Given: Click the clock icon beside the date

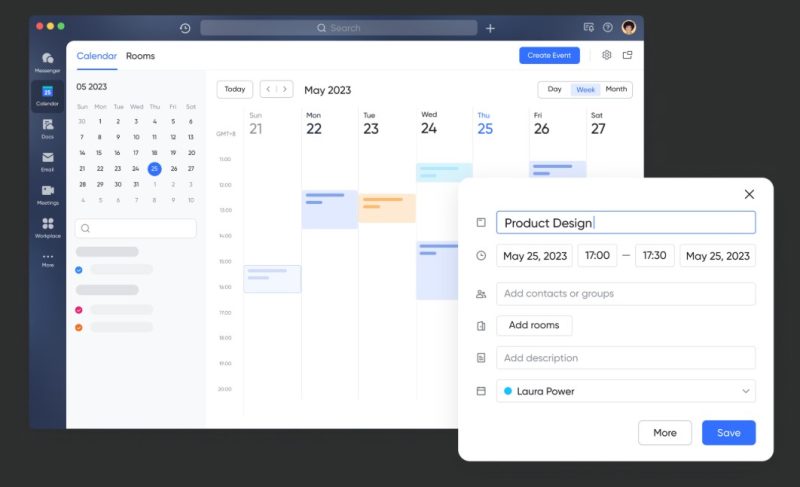Looking at the screenshot, I should pyautogui.click(x=481, y=256).
